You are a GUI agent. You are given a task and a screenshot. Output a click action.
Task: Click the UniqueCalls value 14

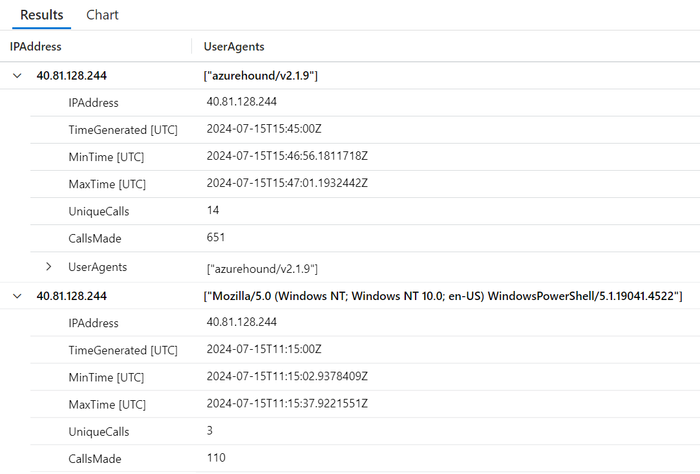pyautogui.click(x=213, y=211)
